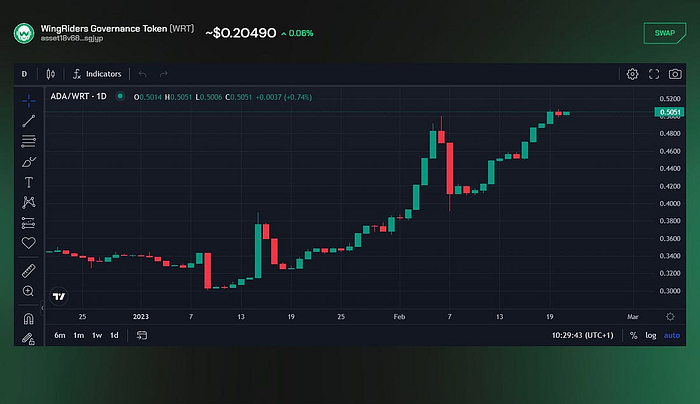700x404 pixels.
Task: Open chart settings gear
Action: coord(632,74)
